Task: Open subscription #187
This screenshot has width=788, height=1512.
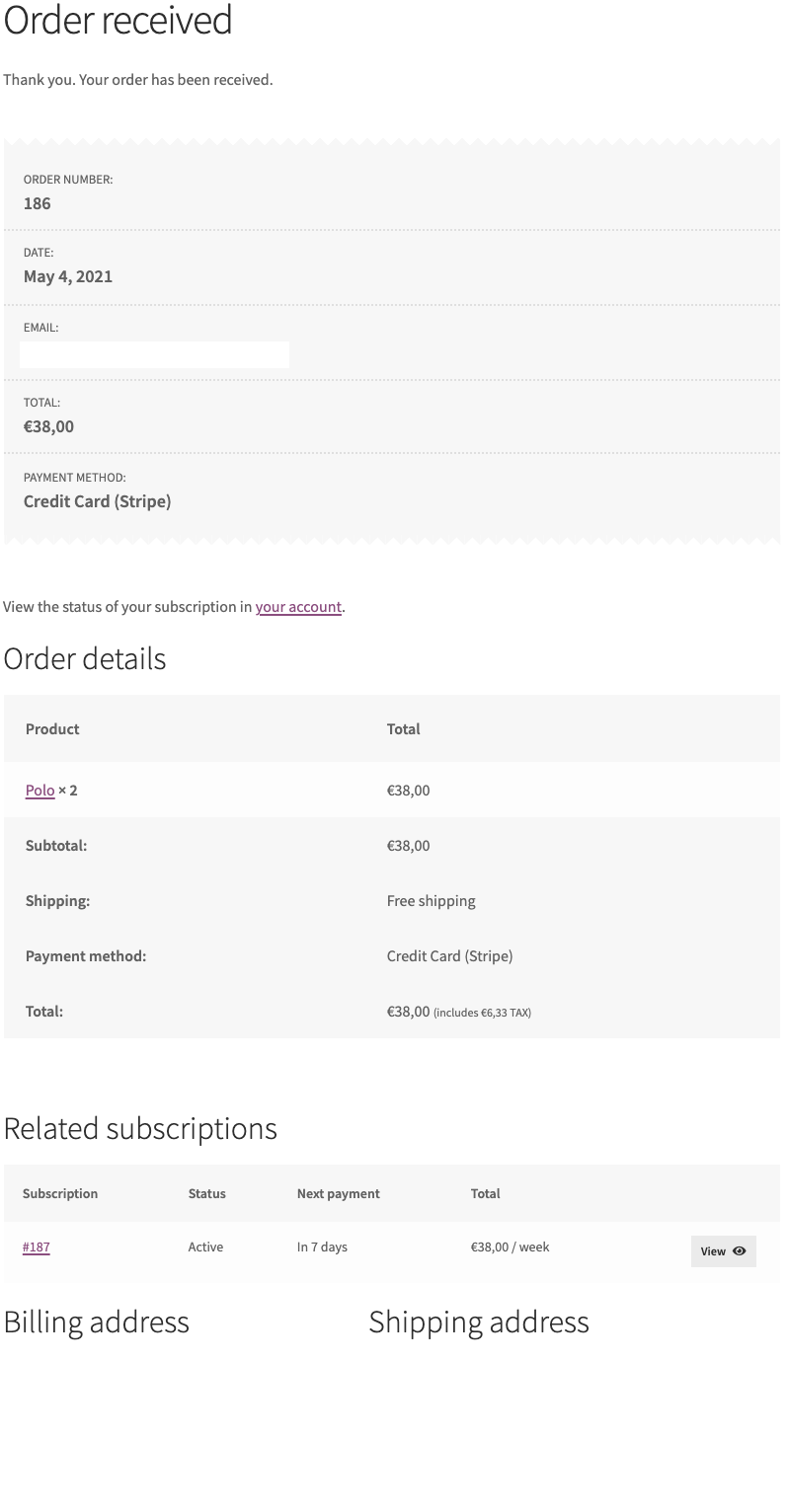Action: click(36, 1247)
